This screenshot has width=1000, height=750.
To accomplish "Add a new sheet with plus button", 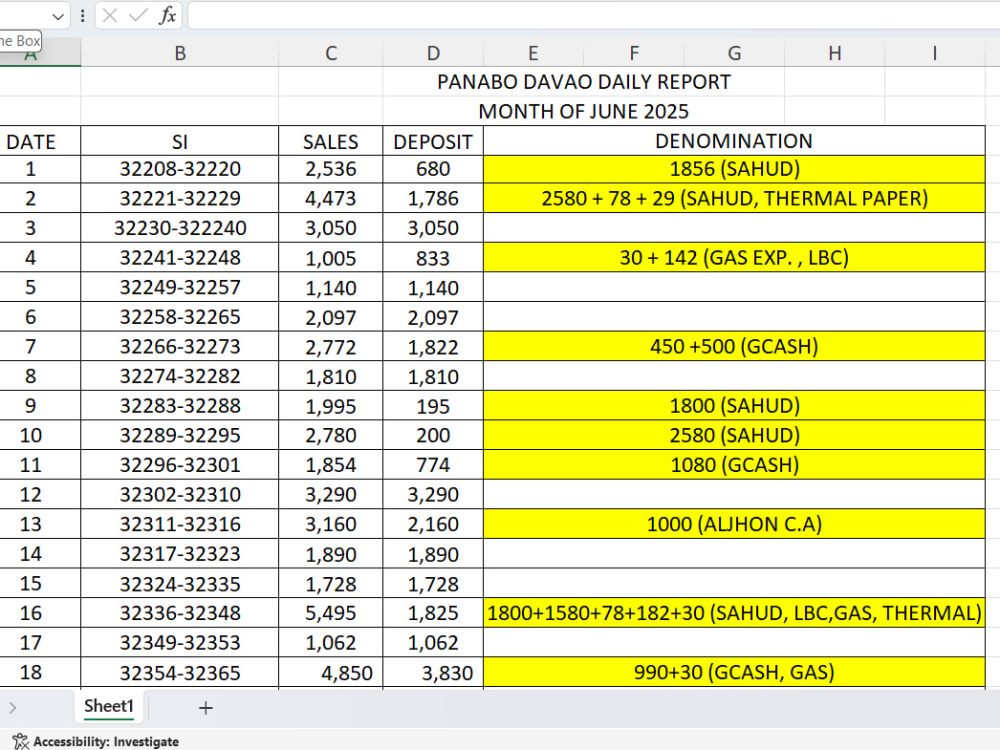I will pyautogui.click(x=205, y=708).
